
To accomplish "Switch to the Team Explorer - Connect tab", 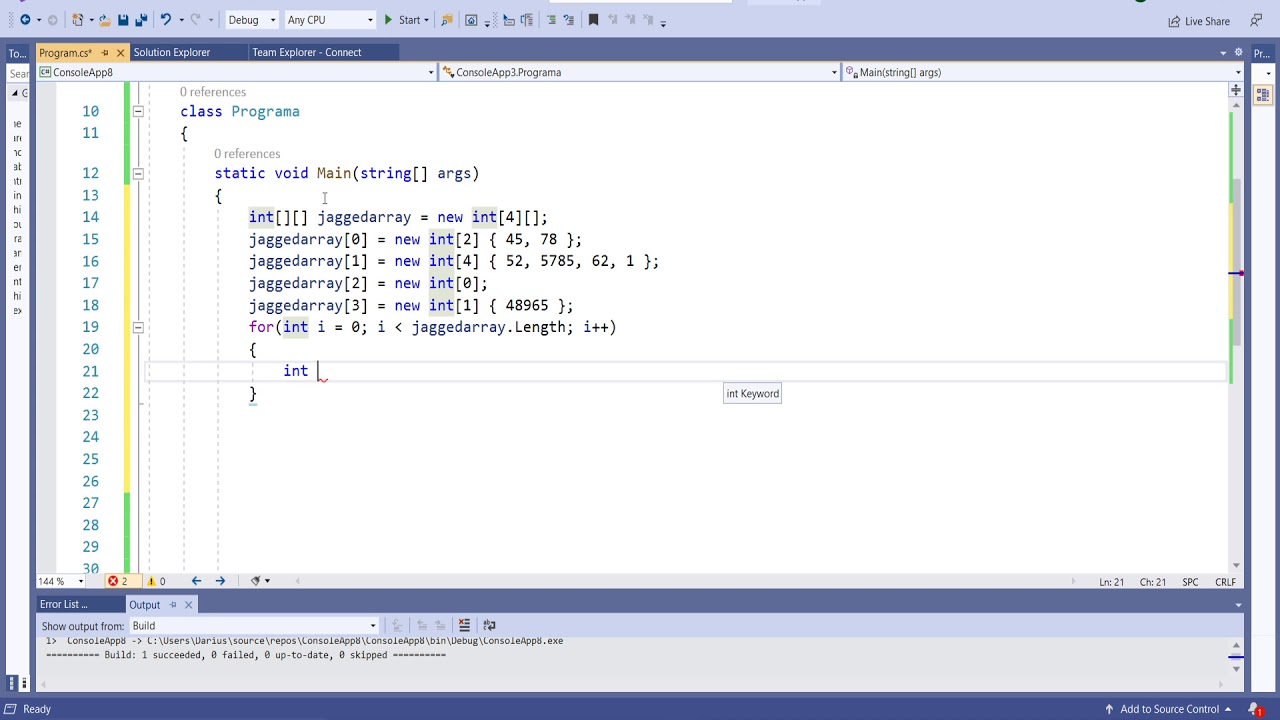I will pyautogui.click(x=307, y=52).
